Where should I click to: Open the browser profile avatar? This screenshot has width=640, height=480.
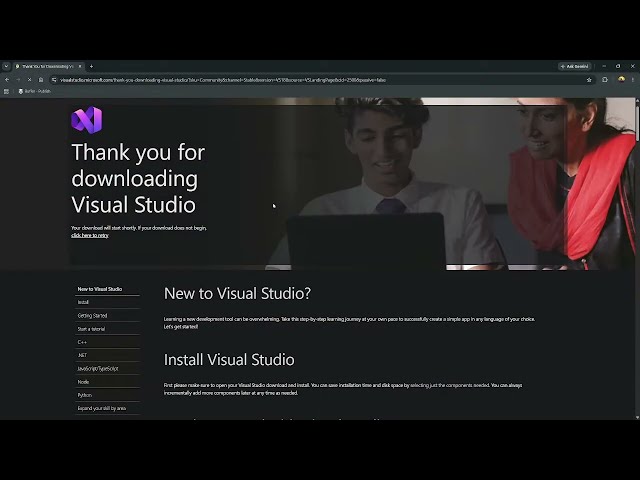pos(621,80)
